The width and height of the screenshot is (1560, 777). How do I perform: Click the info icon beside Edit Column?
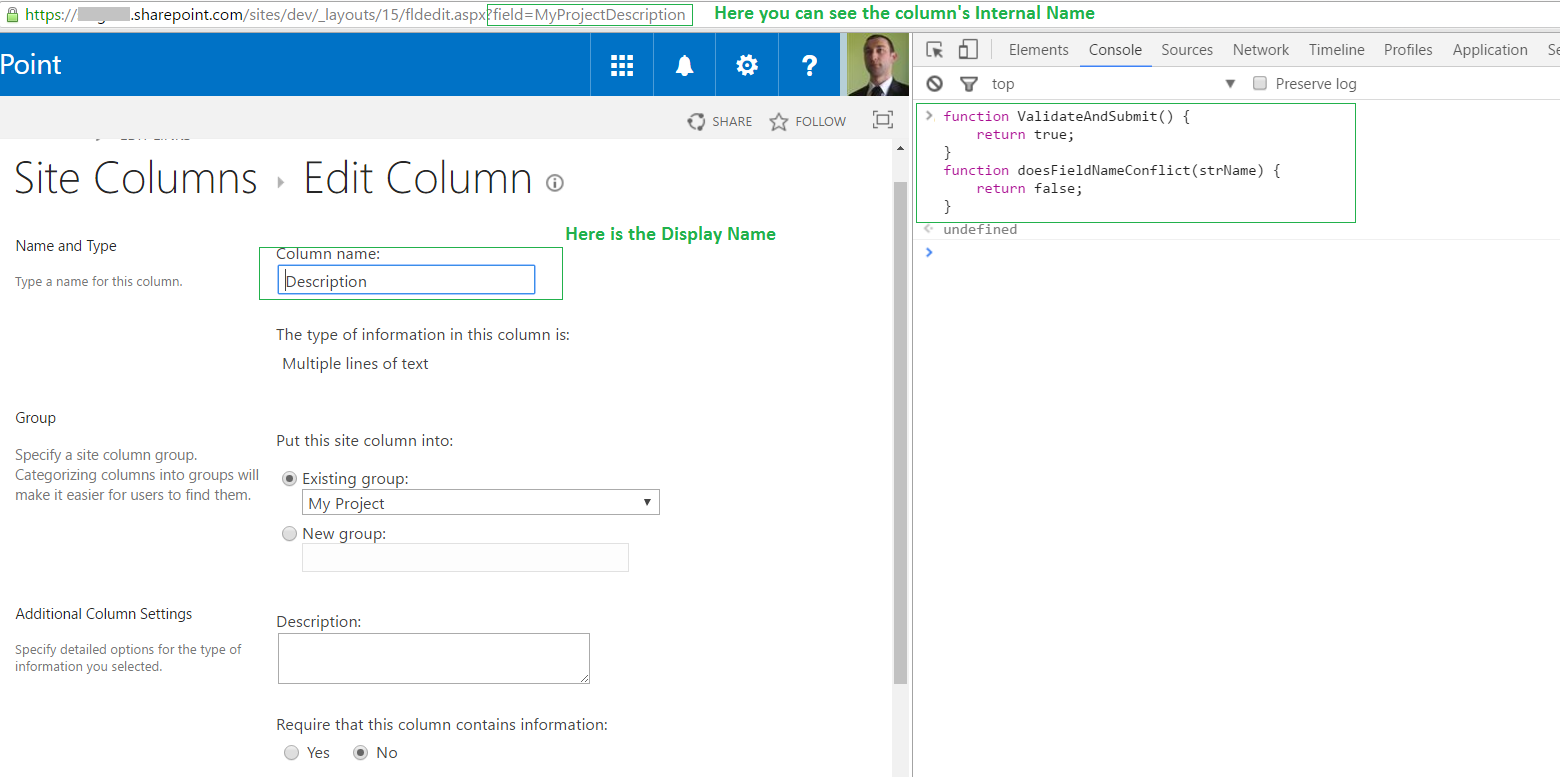pyautogui.click(x=555, y=183)
